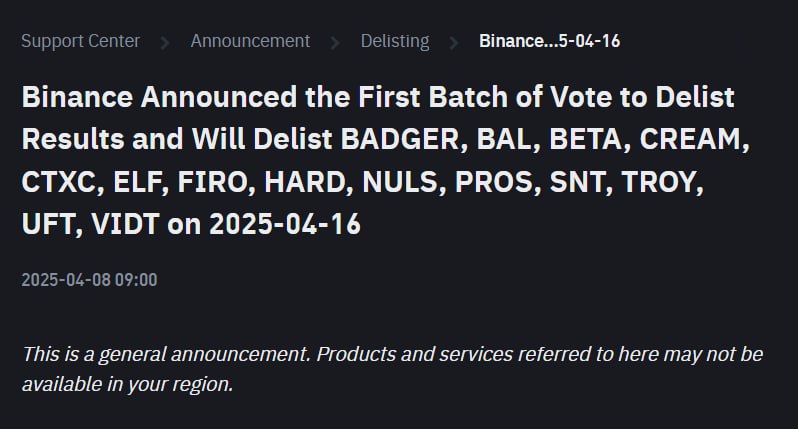This screenshot has width=798, height=429.
Task: Click the chevron after Support Center
Action: (x=165, y=43)
